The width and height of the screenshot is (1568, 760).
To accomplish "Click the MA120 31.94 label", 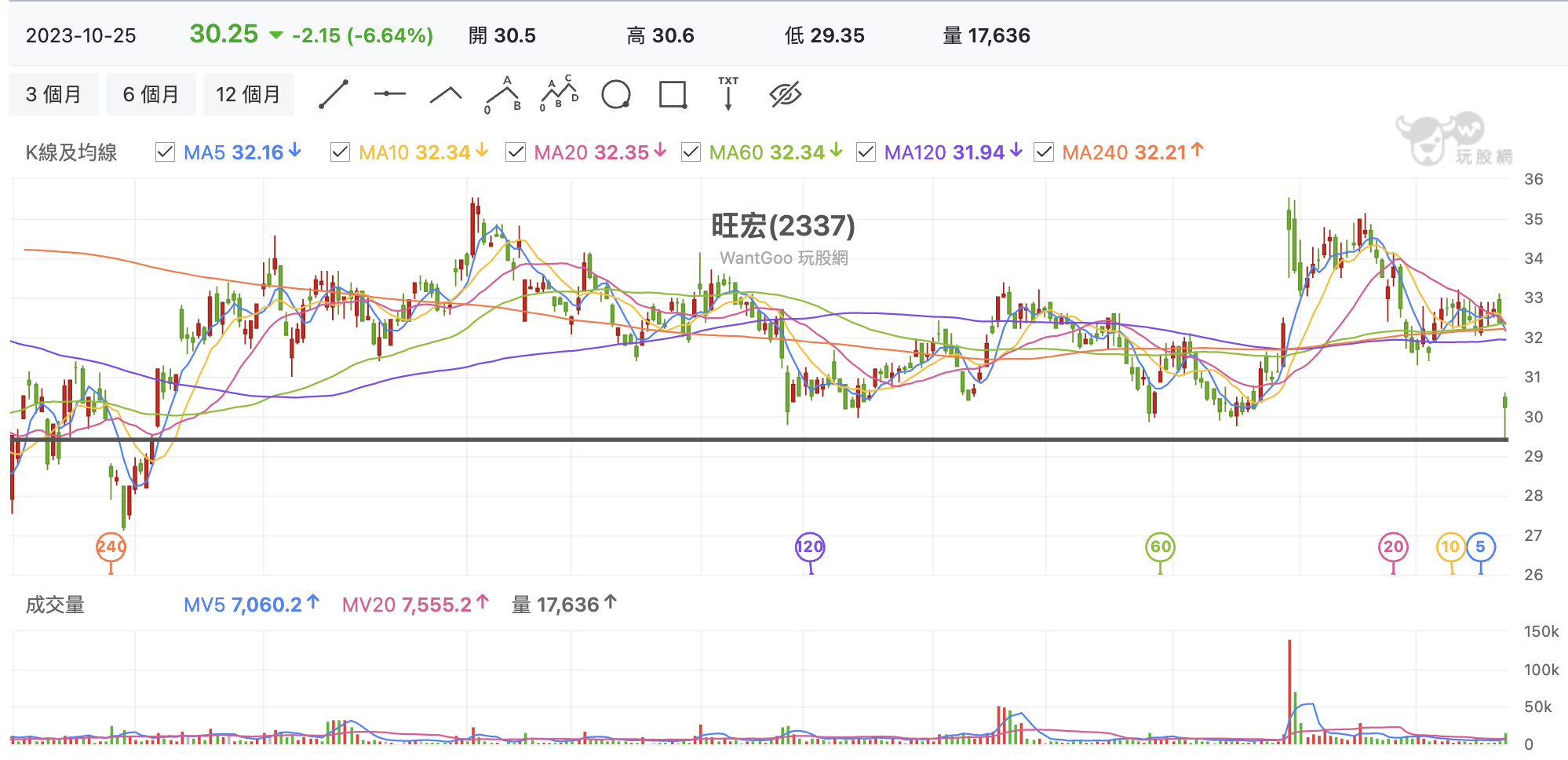I will pyautogui.click(x=944, y=152).
